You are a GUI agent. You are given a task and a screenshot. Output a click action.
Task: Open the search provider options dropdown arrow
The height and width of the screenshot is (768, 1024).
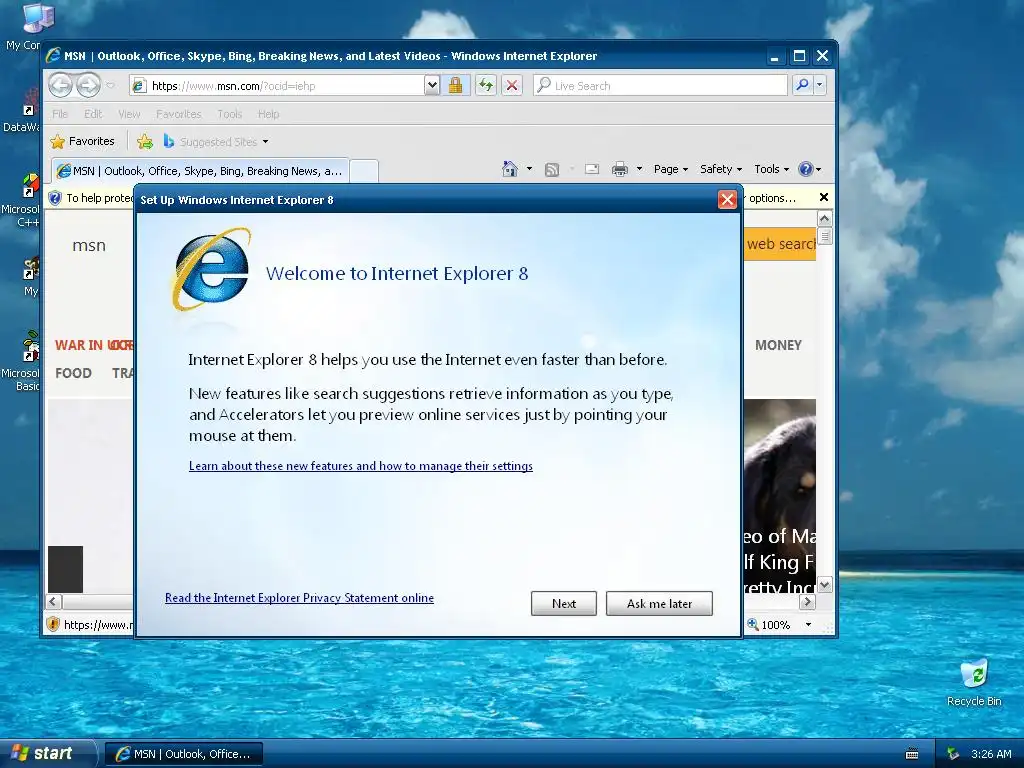point(820,85)
